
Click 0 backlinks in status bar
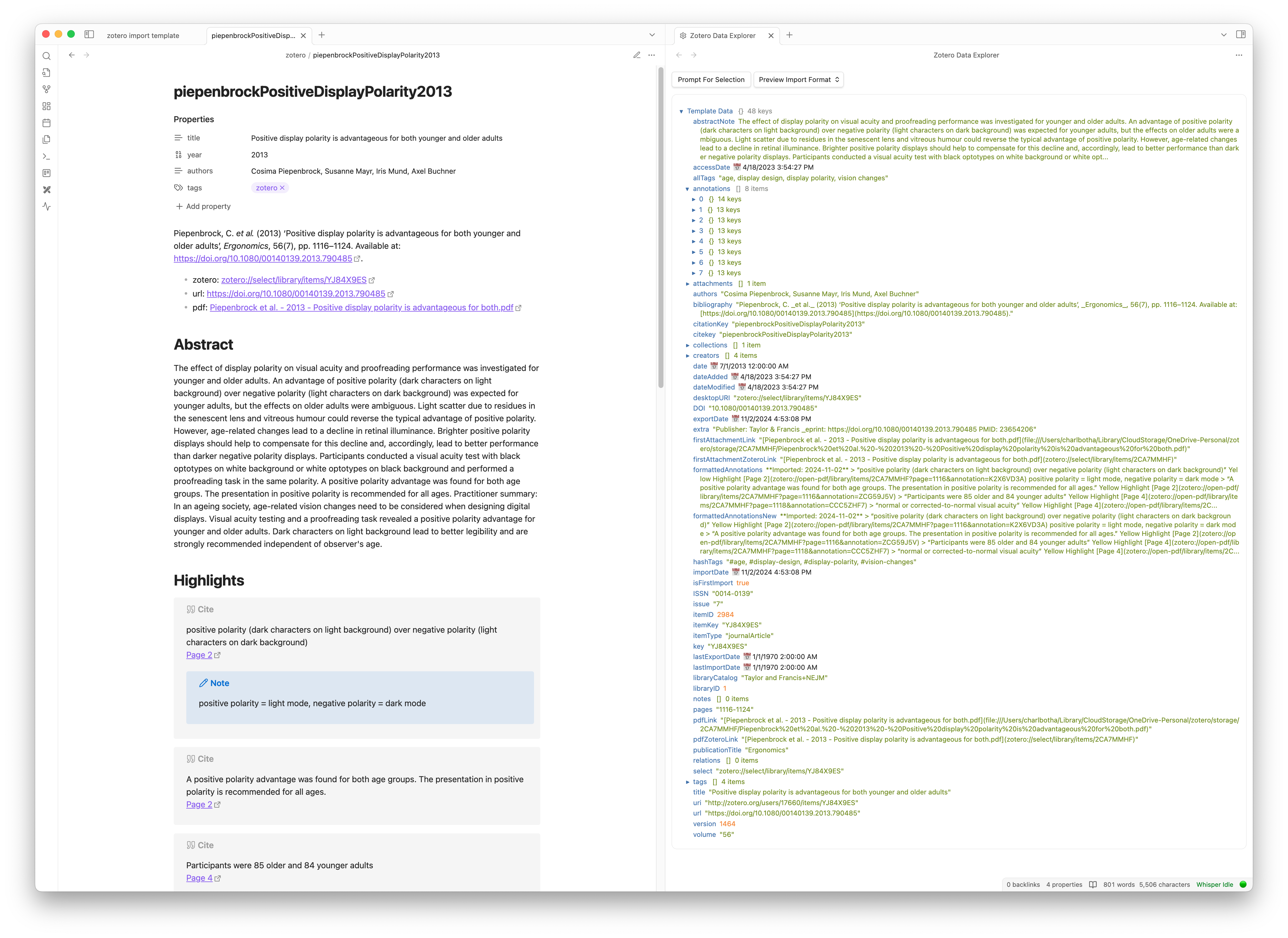pyautogui.click(x=1023, y=885)
